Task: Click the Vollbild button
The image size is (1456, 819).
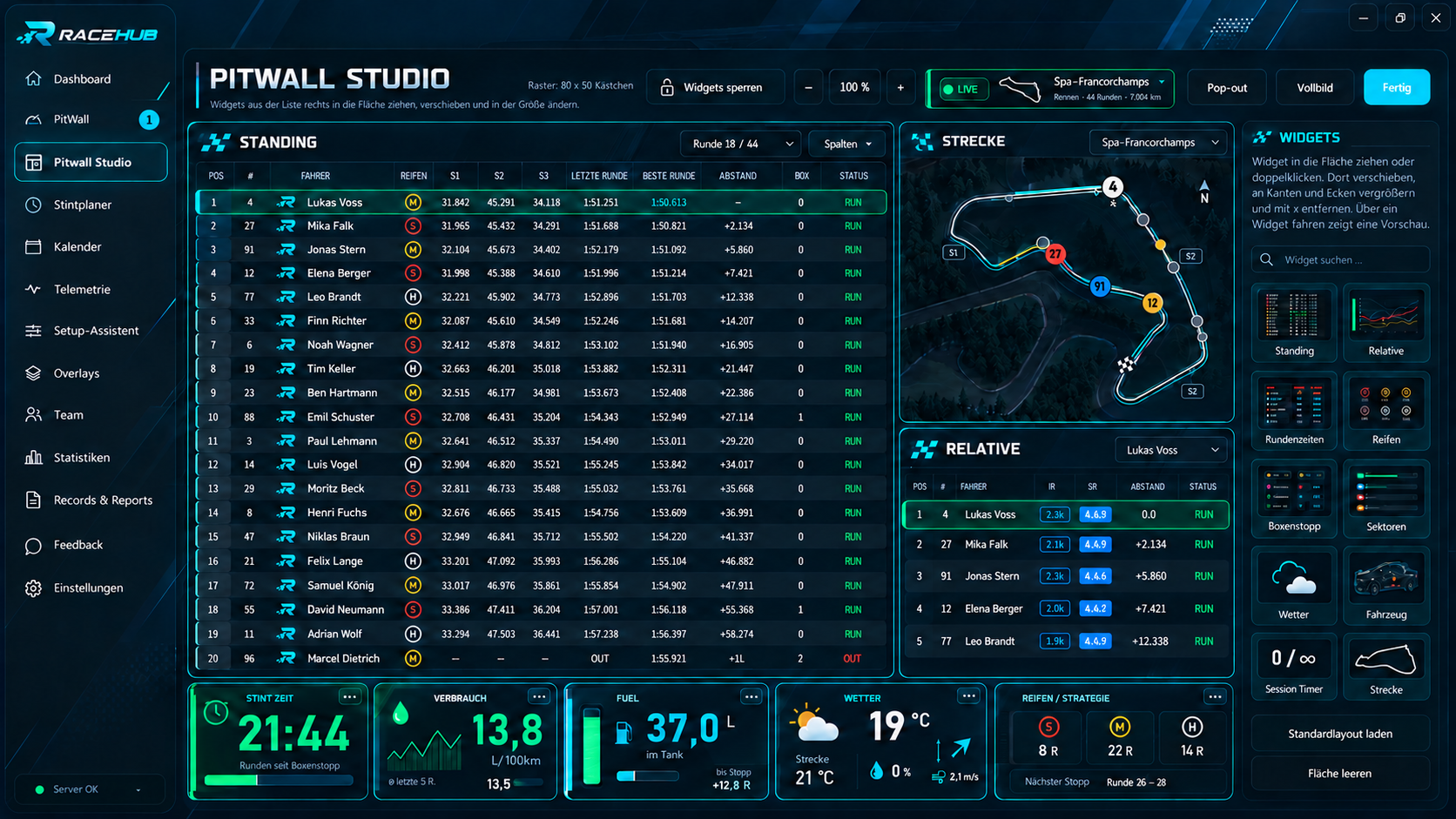Action: (x=1315, y=87)
